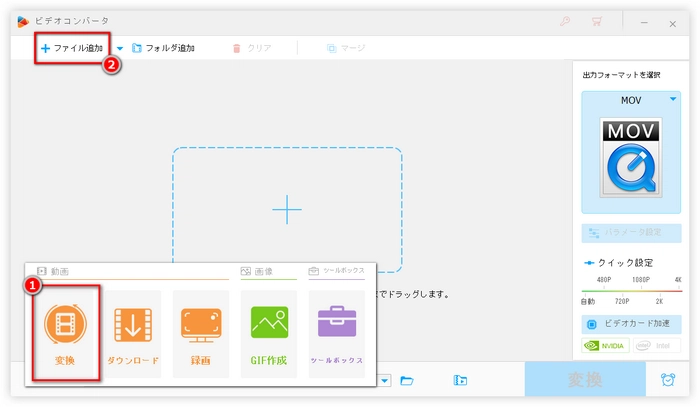Click フォルダ追加 to add a folder
The image size is (700, 407).
(163, 48)
